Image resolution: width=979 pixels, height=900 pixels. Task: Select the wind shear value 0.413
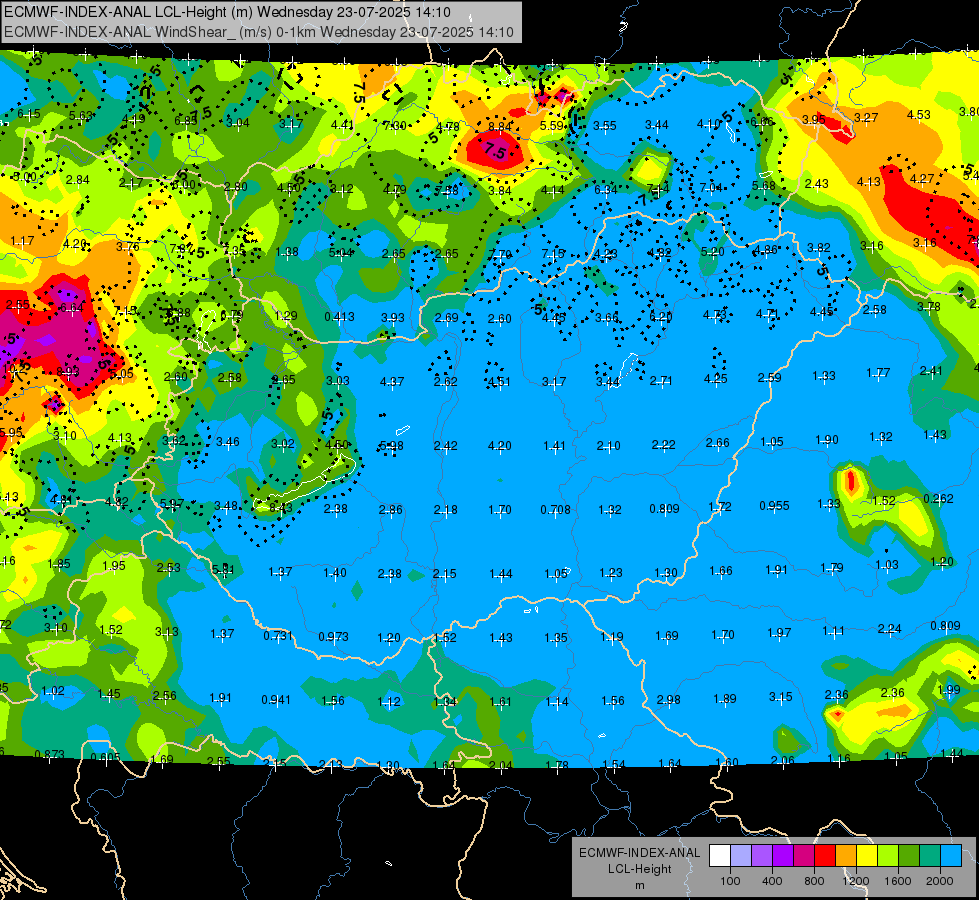pos(339,317)
